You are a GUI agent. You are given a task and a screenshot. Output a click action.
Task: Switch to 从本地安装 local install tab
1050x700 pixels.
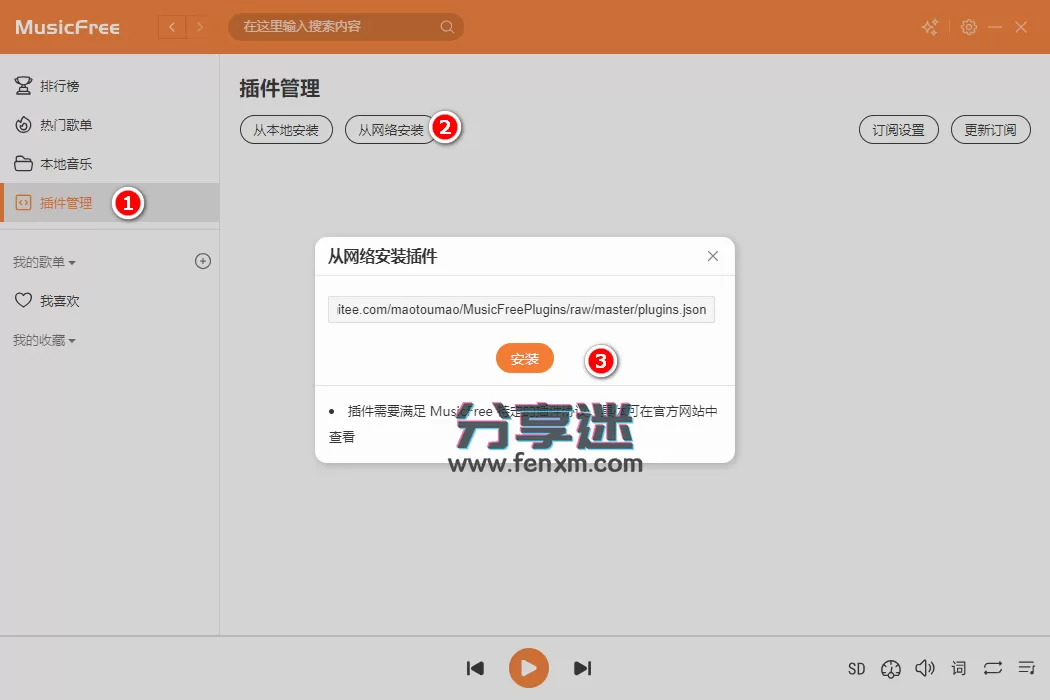click(286, 129)
